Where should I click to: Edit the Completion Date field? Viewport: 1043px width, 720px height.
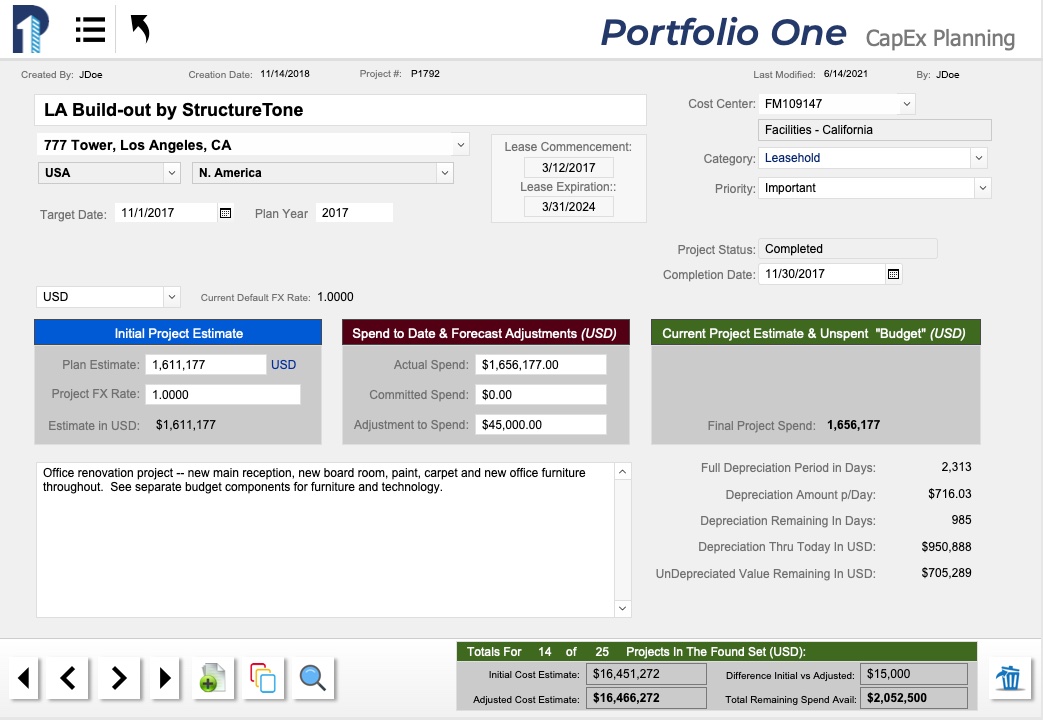822,274
